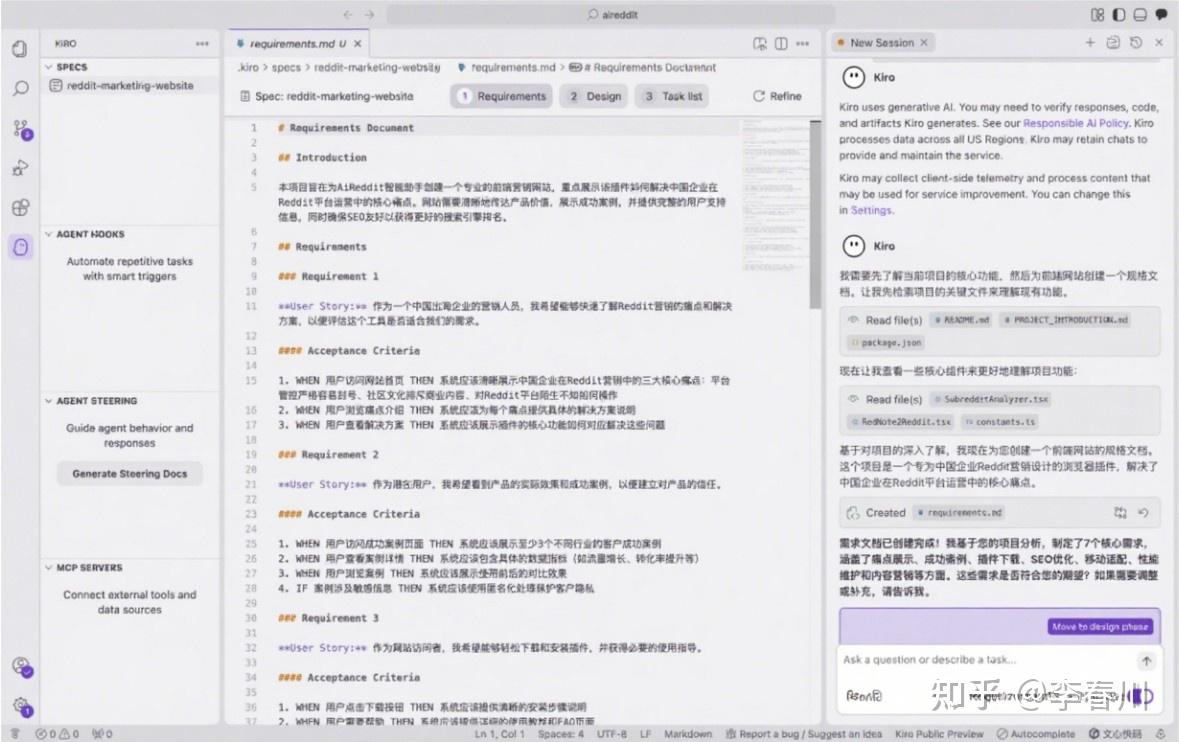
Task: Open the Source Control icon
Action: click(x=20, y=128)
